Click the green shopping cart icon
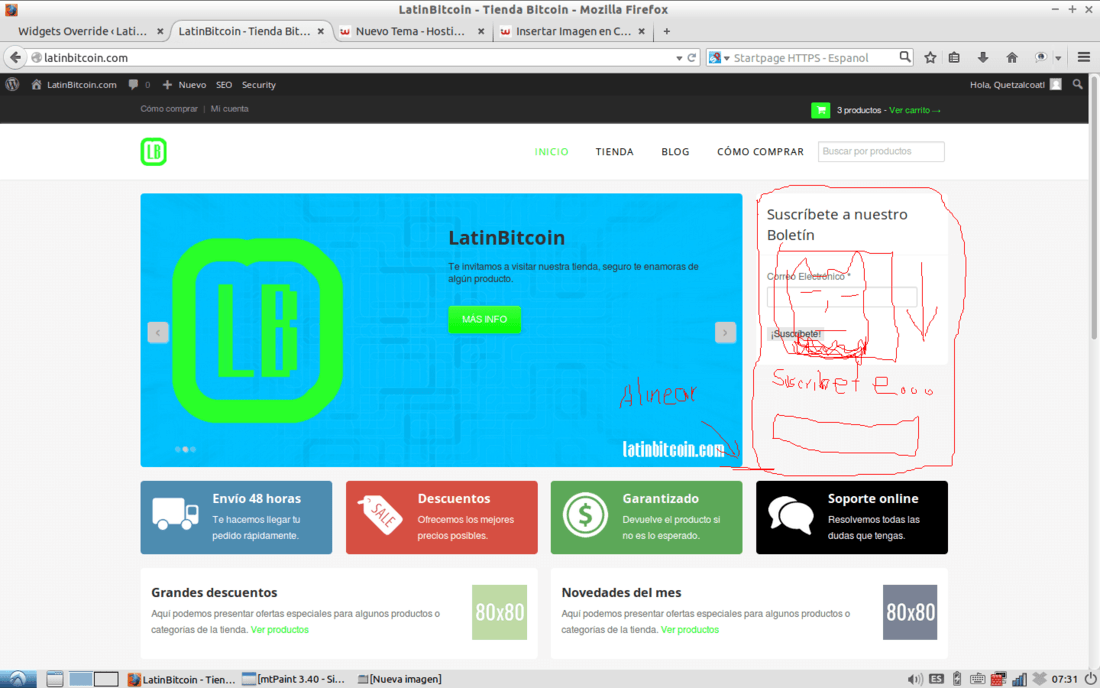1100x688 pixels. pos(820,110)
